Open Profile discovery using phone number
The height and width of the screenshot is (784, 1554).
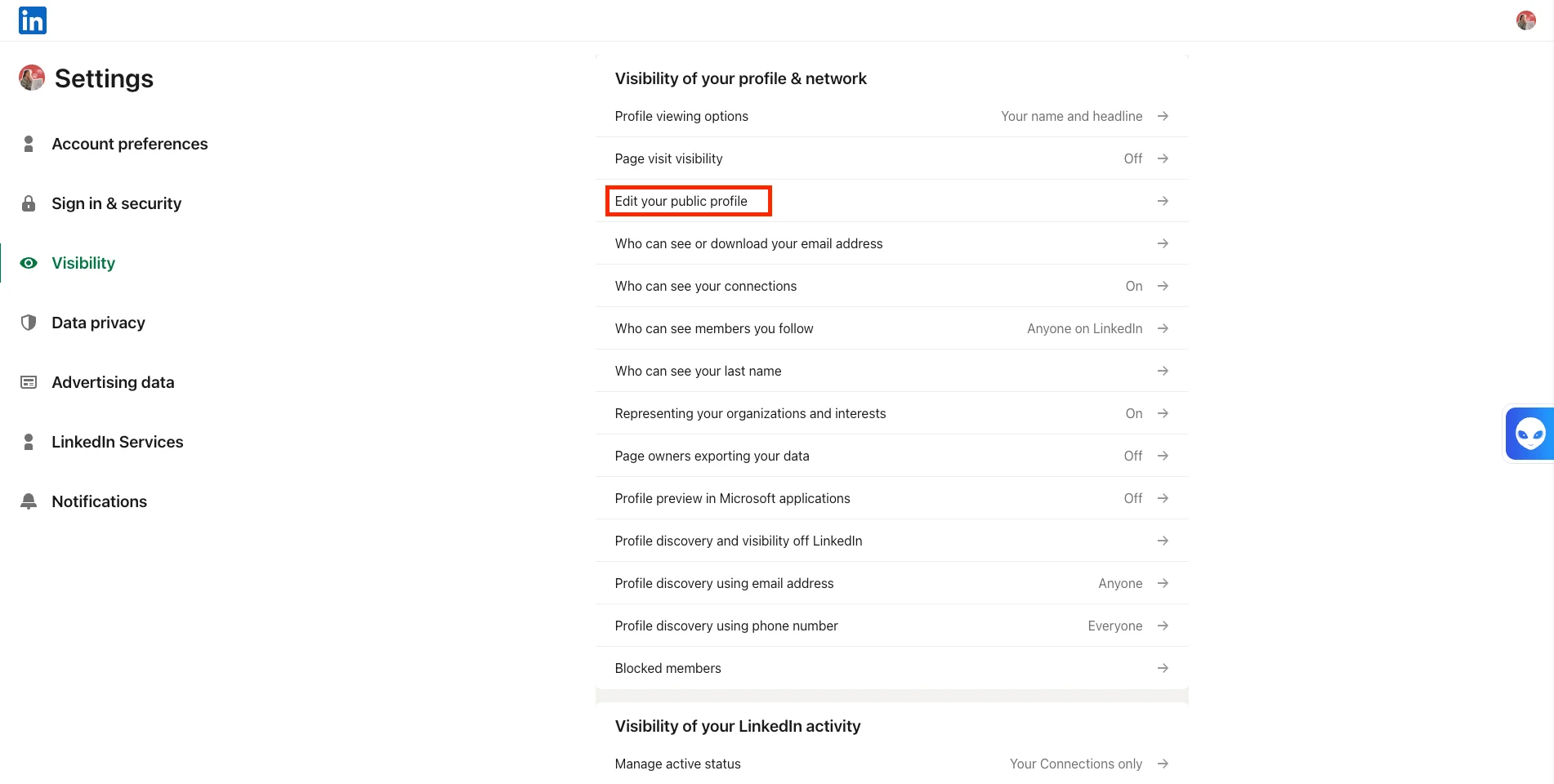[x=891, y=626]
